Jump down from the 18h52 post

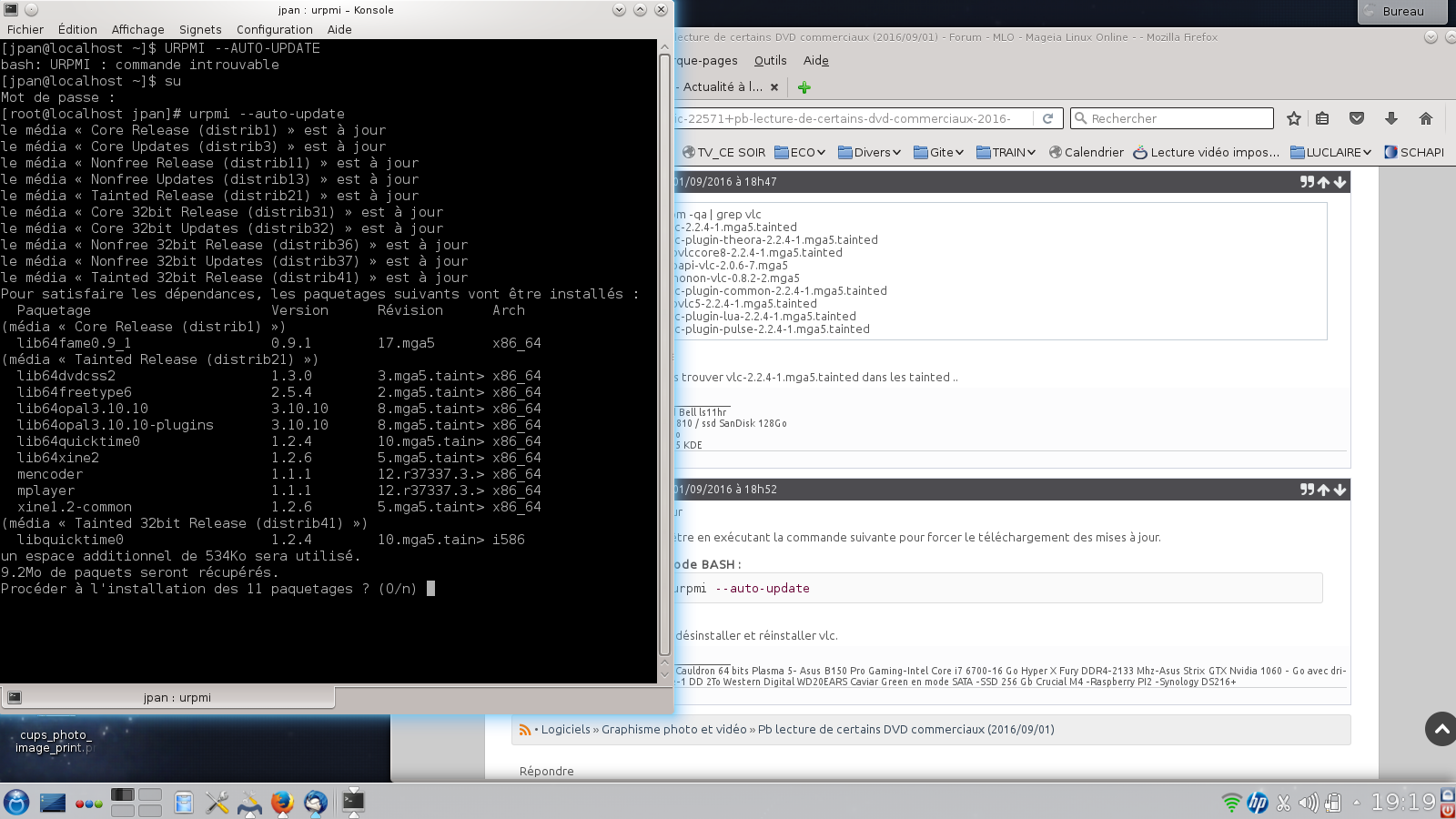[x=1340, y=490]
